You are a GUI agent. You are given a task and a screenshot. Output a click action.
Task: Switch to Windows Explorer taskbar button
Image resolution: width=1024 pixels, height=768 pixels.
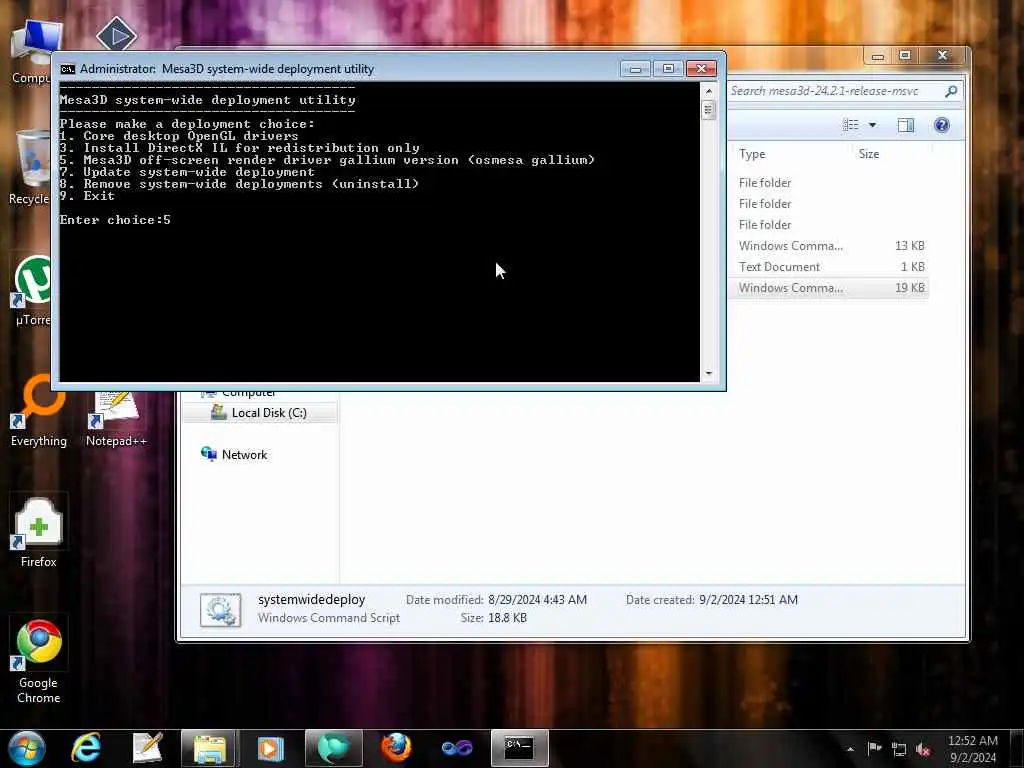pyautogui.click(x=209, y=748)
